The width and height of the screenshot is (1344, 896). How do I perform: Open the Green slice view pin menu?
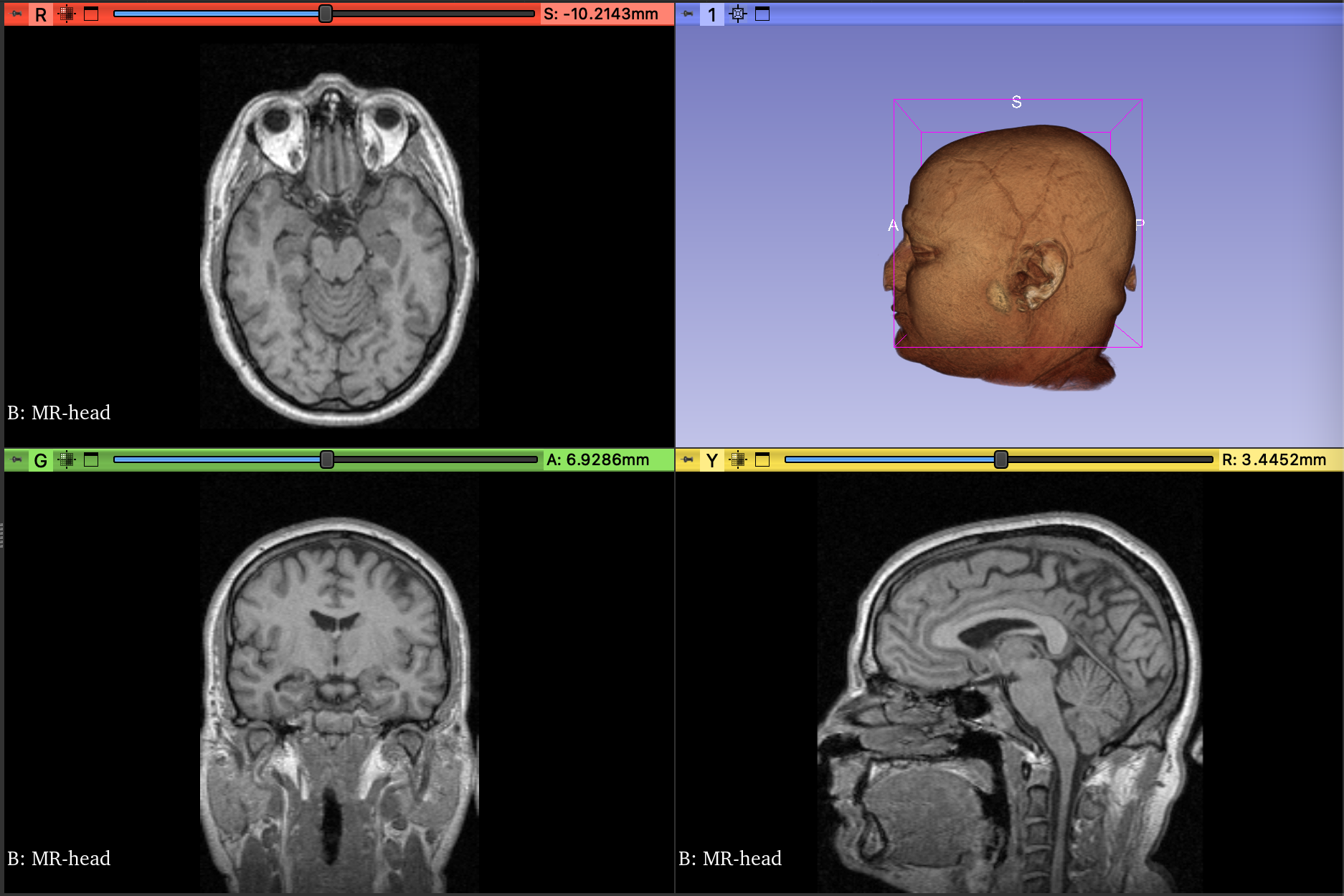pyautogui.click(x=16, y=459)
